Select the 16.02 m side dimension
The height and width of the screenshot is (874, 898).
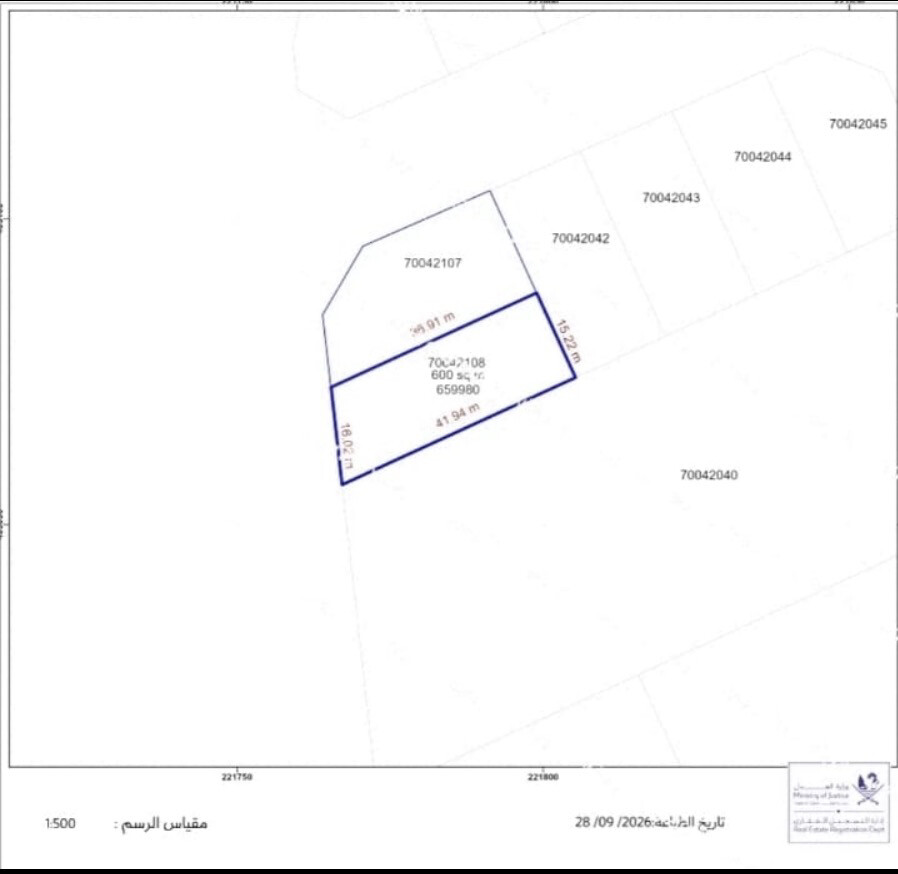click(348, 446)
